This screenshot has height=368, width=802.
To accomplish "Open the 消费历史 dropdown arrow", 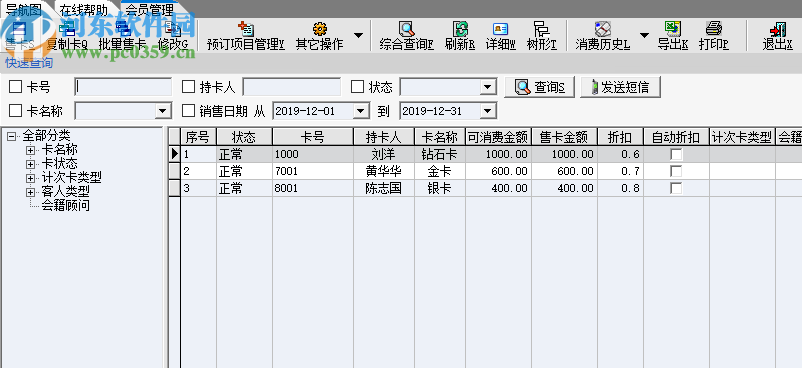I will point(644,35).
